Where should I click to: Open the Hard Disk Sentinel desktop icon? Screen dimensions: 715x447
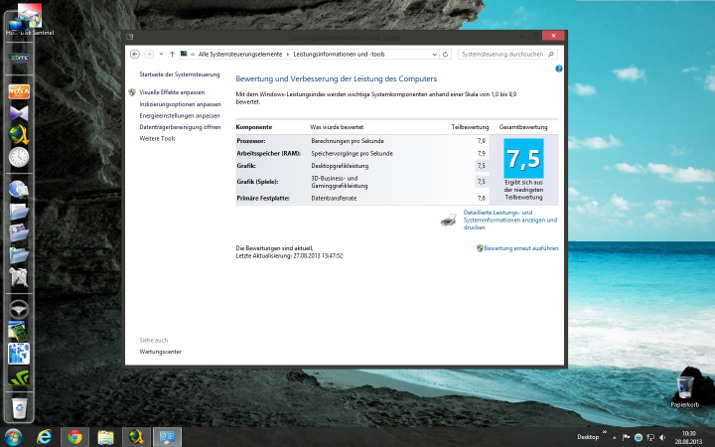[30, 20]
